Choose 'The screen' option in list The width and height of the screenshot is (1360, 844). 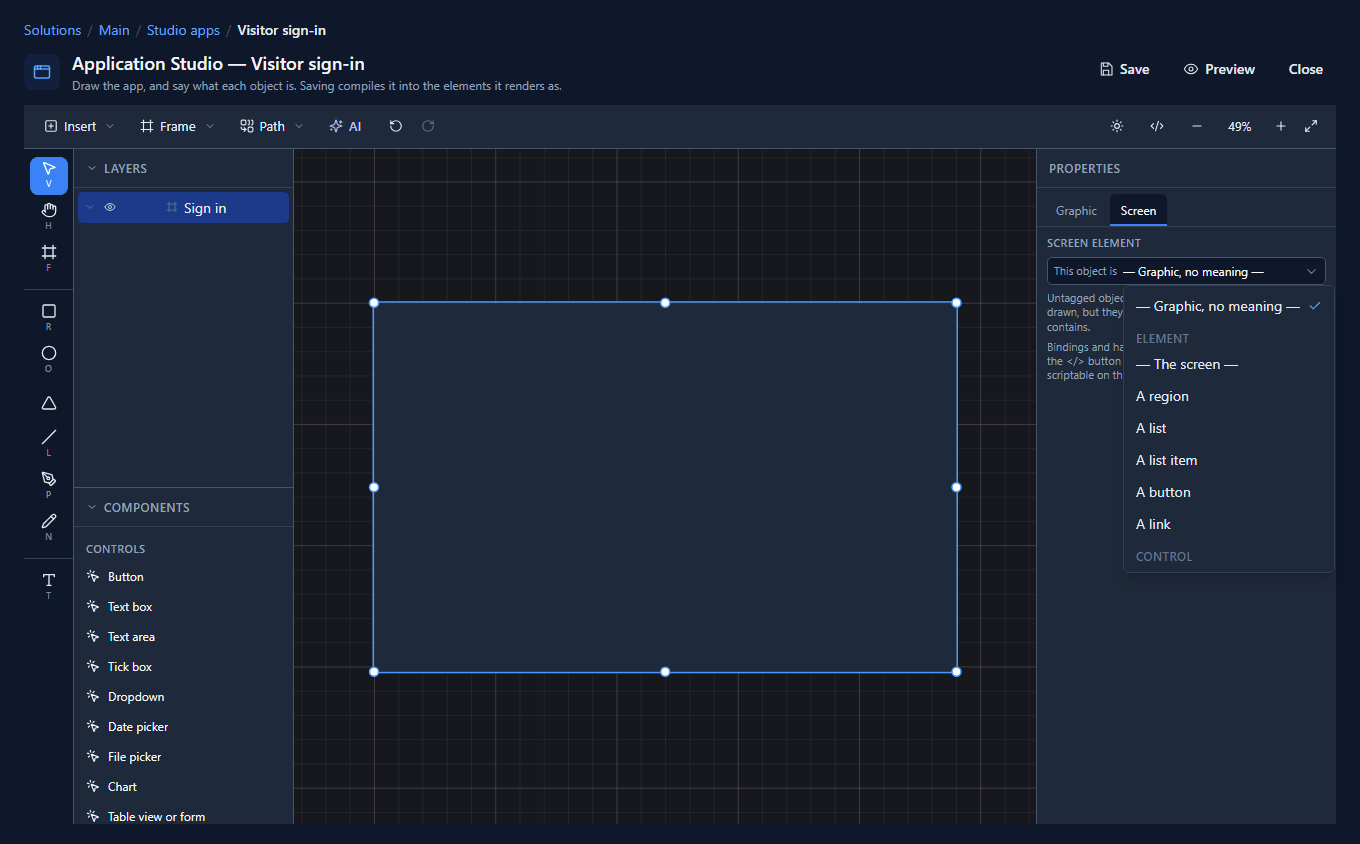point(1229,364)
